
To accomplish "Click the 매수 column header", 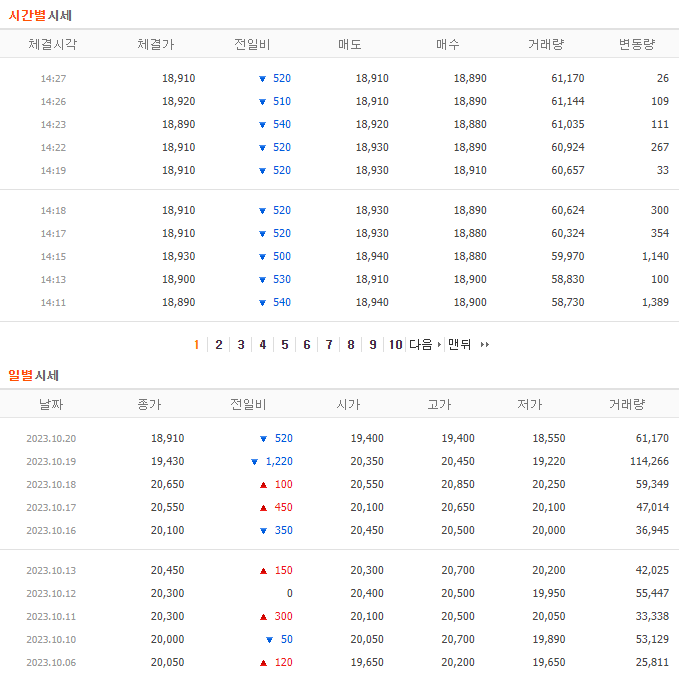I will click(x=447, y=44).
